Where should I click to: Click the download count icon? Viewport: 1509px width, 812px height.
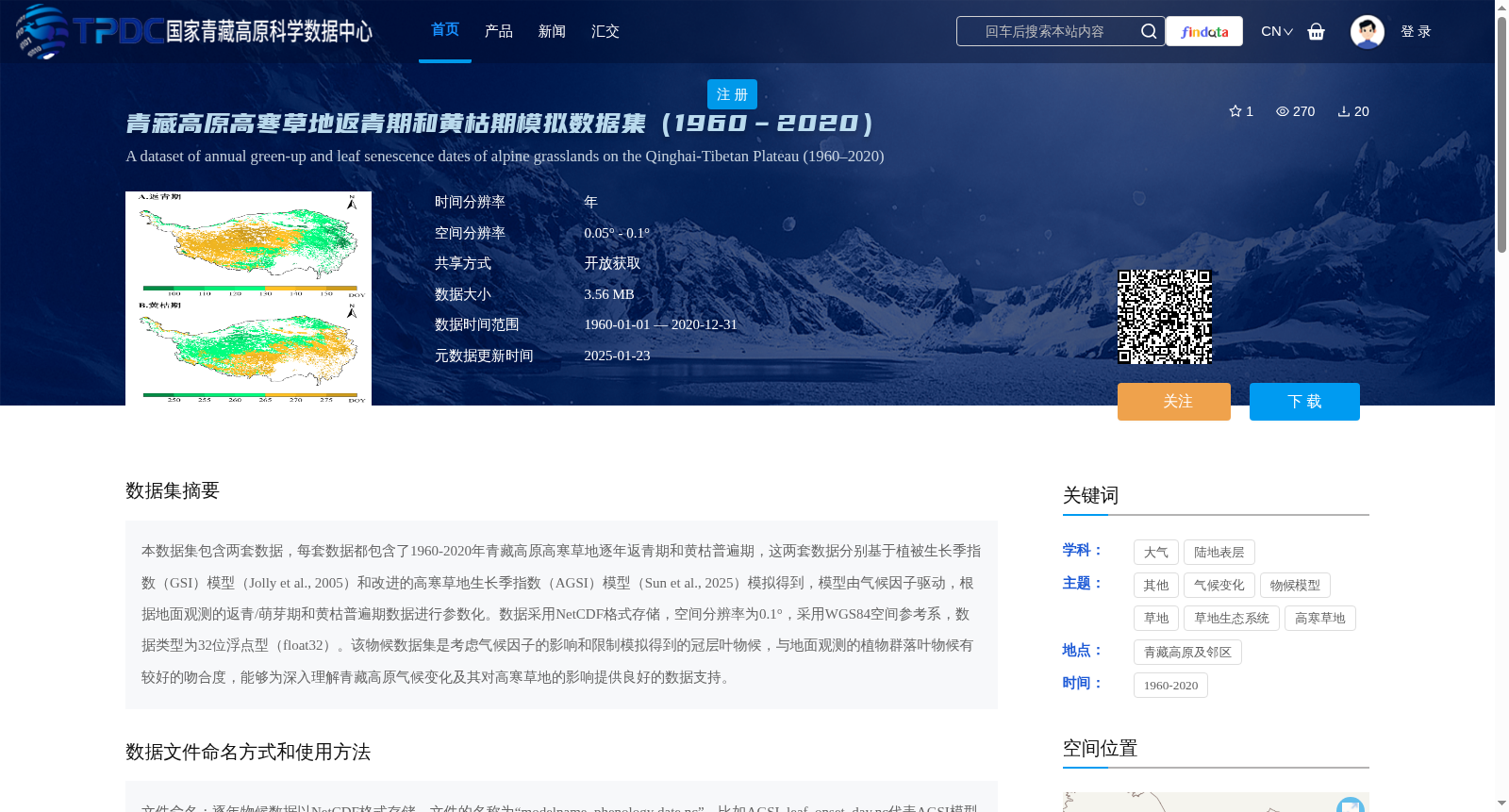1344,111
